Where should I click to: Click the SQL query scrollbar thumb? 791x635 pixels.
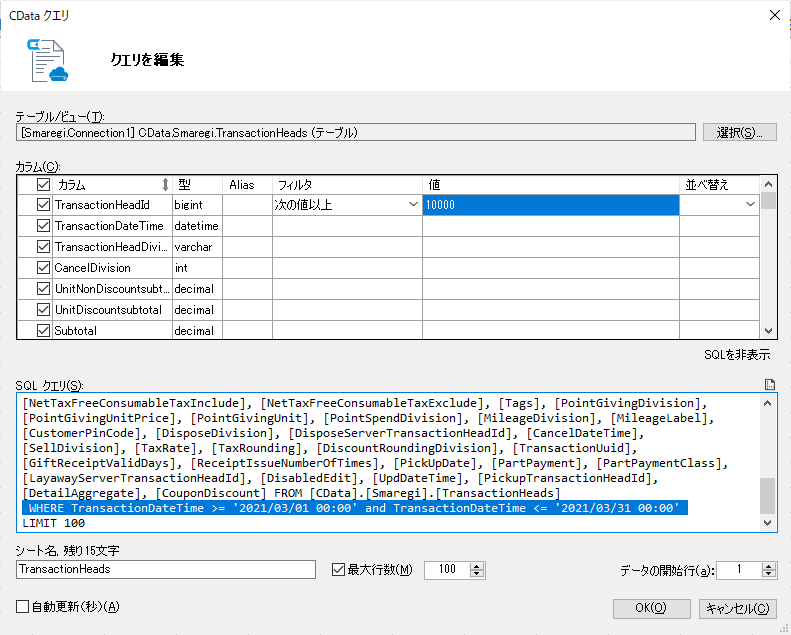click(767, 495)
